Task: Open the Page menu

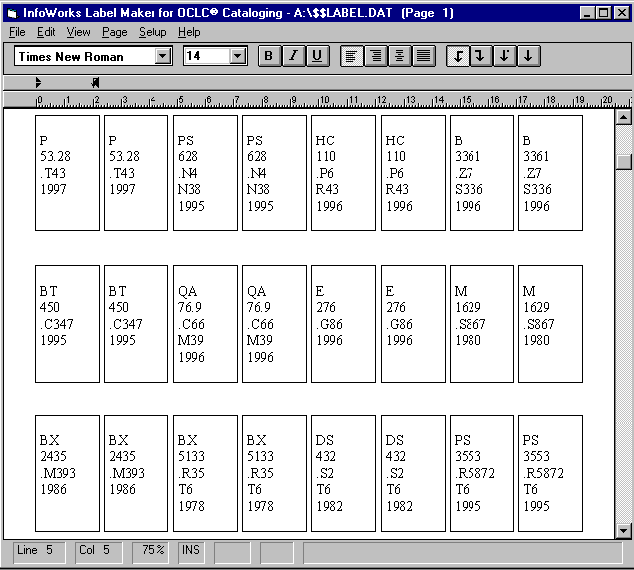Action: click(x=114, y=32)
